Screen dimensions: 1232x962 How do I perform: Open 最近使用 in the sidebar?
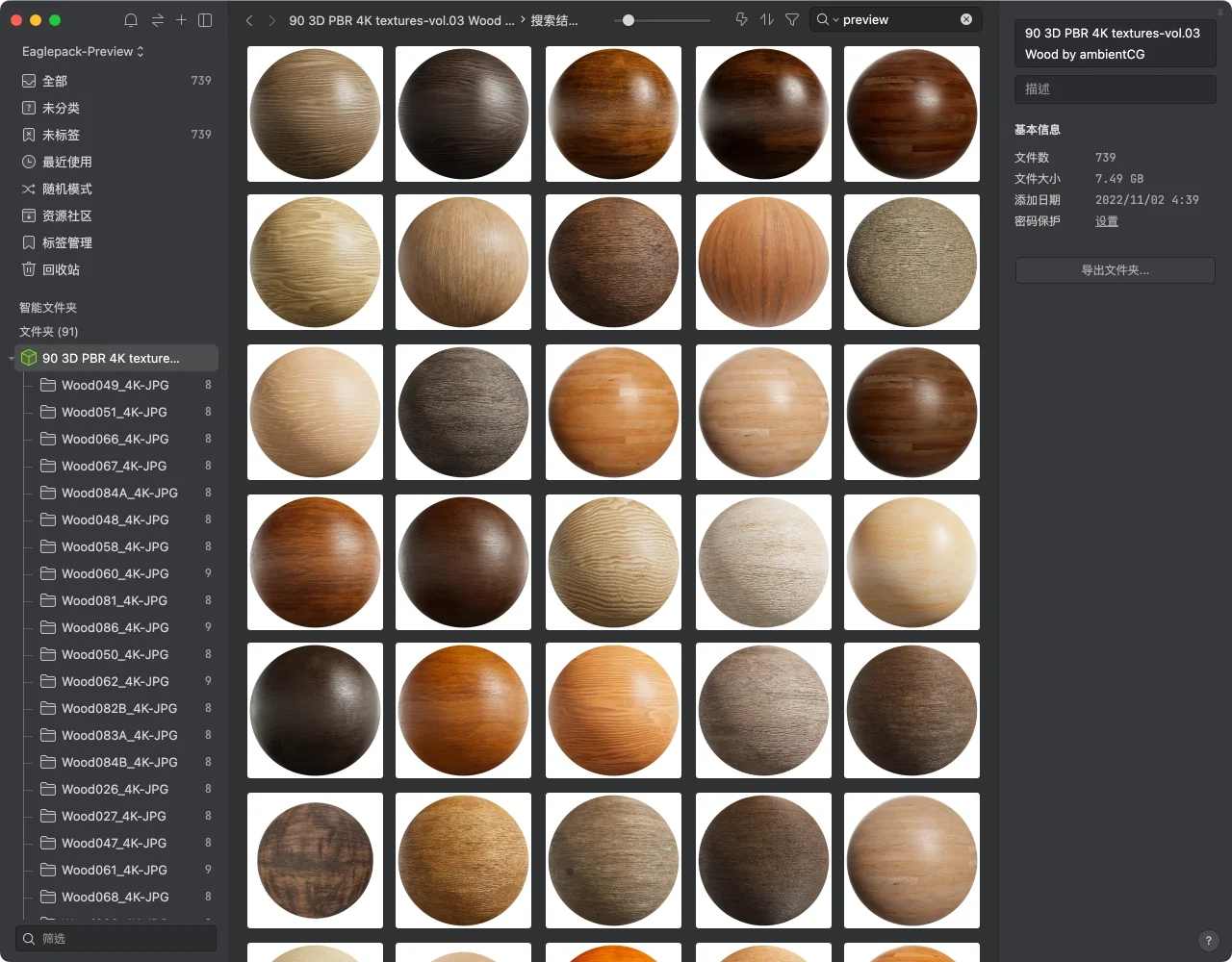pyautogui.click(x=115, y=162)
